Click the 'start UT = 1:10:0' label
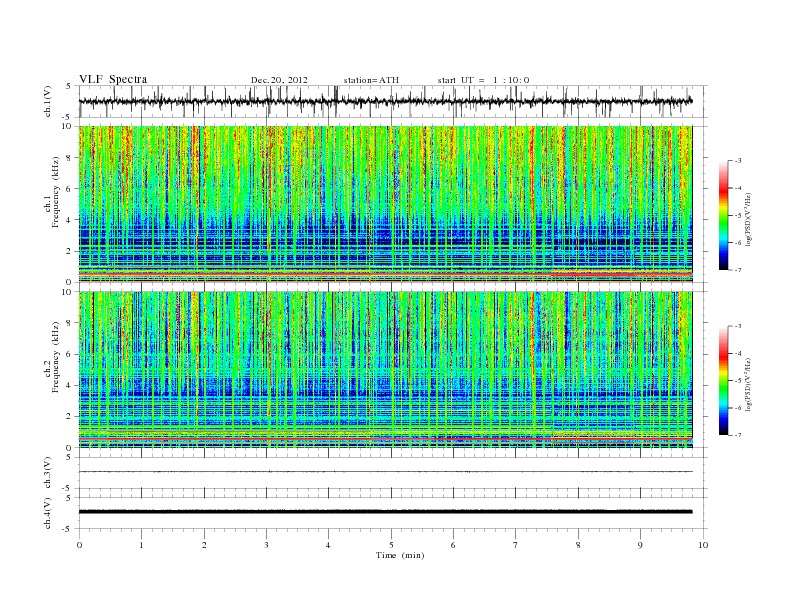Image resolution: width=792 pixels, height=612 pixels. click(x=483, y=80)
